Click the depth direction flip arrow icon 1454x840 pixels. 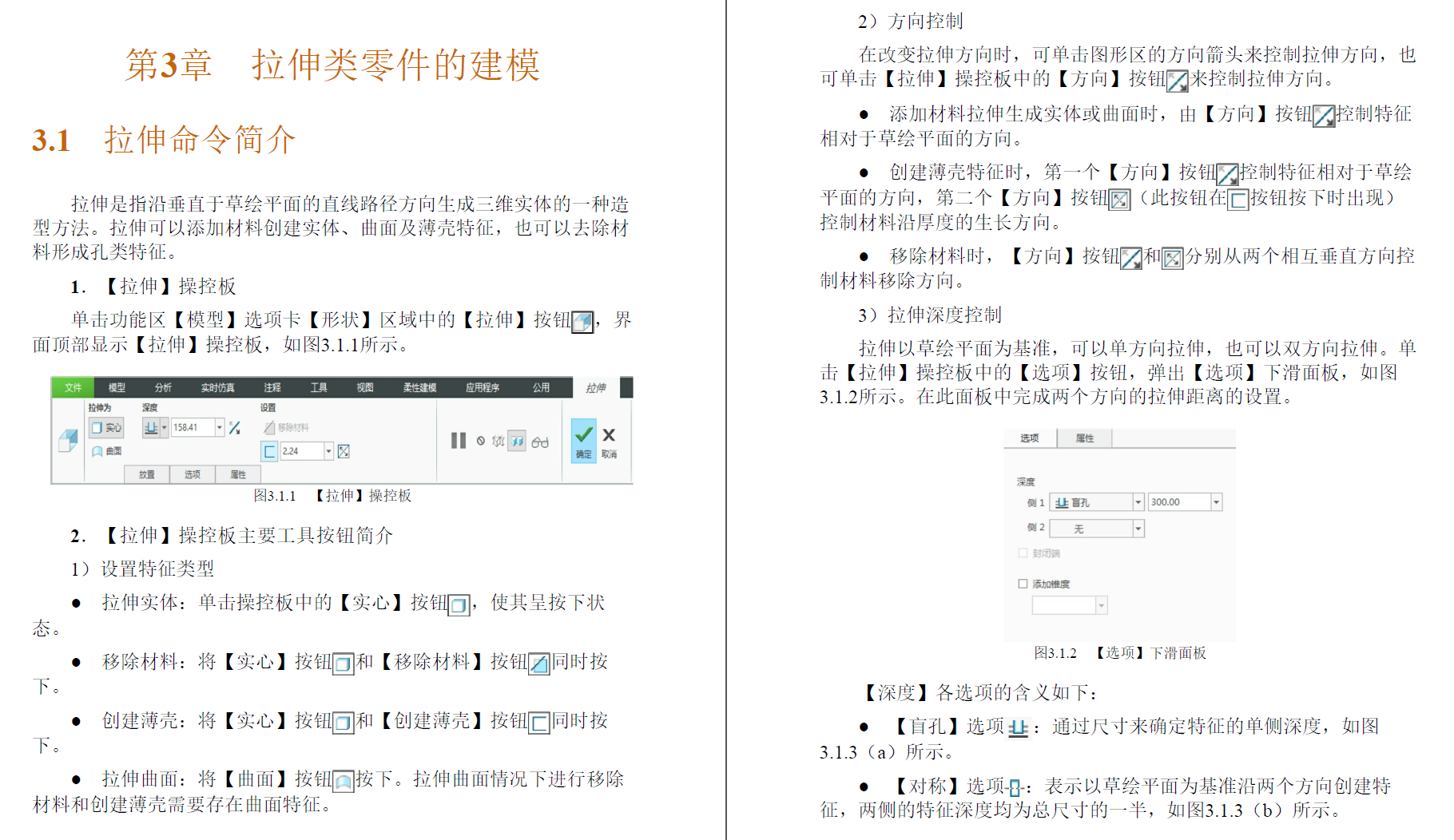click(235, 429)
